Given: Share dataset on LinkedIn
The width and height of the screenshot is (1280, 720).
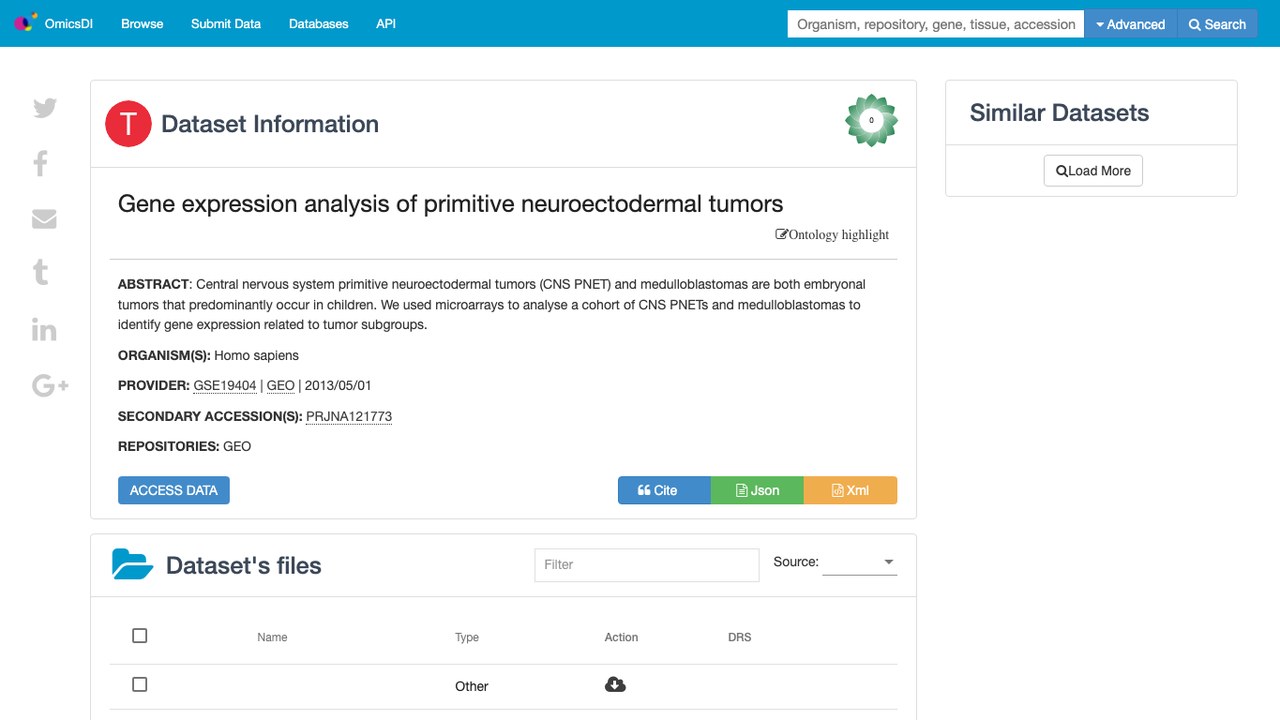Looking at the screenshot, I should click(44, 329).
